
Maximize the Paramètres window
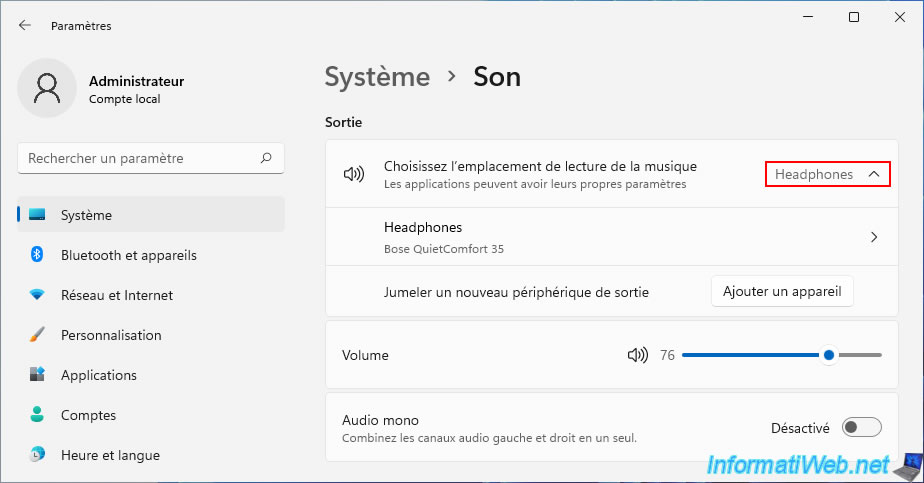coord(853,17)
